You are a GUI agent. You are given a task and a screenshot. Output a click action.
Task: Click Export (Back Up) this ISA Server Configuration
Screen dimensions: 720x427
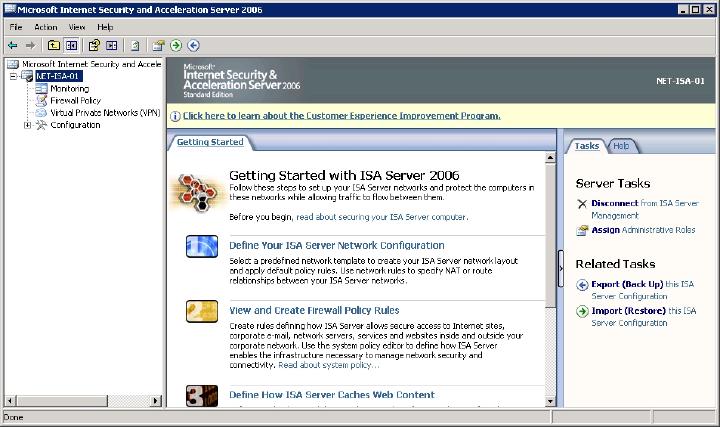click(642, 290)
